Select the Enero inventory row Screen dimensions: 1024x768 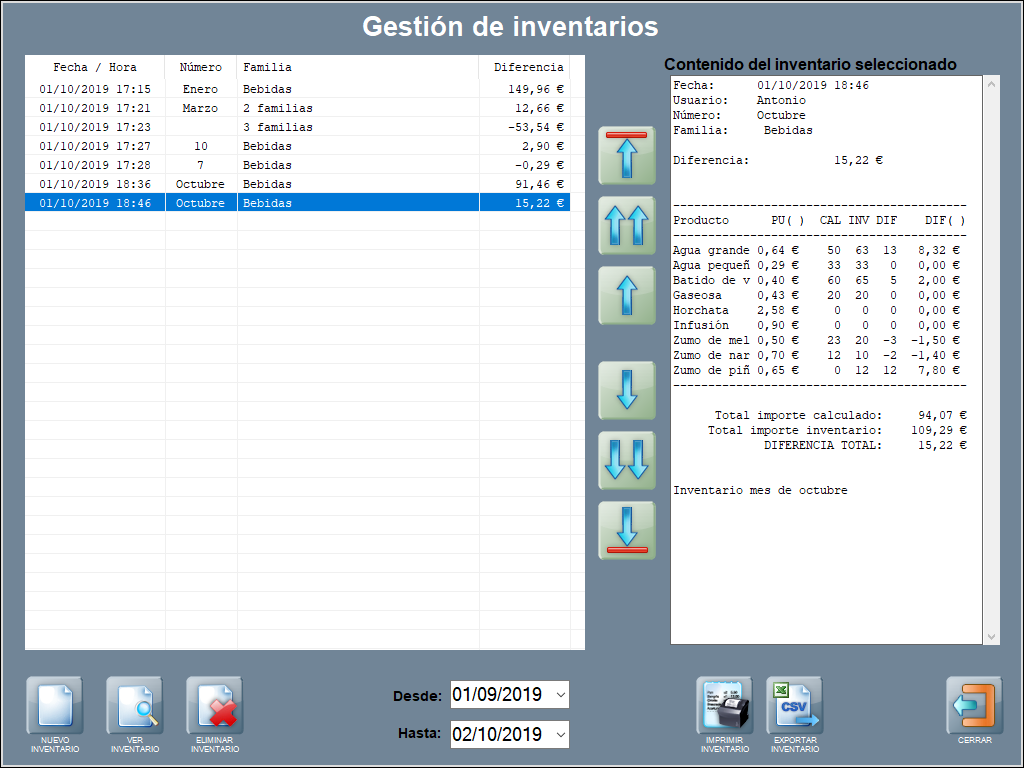(200, 89)
